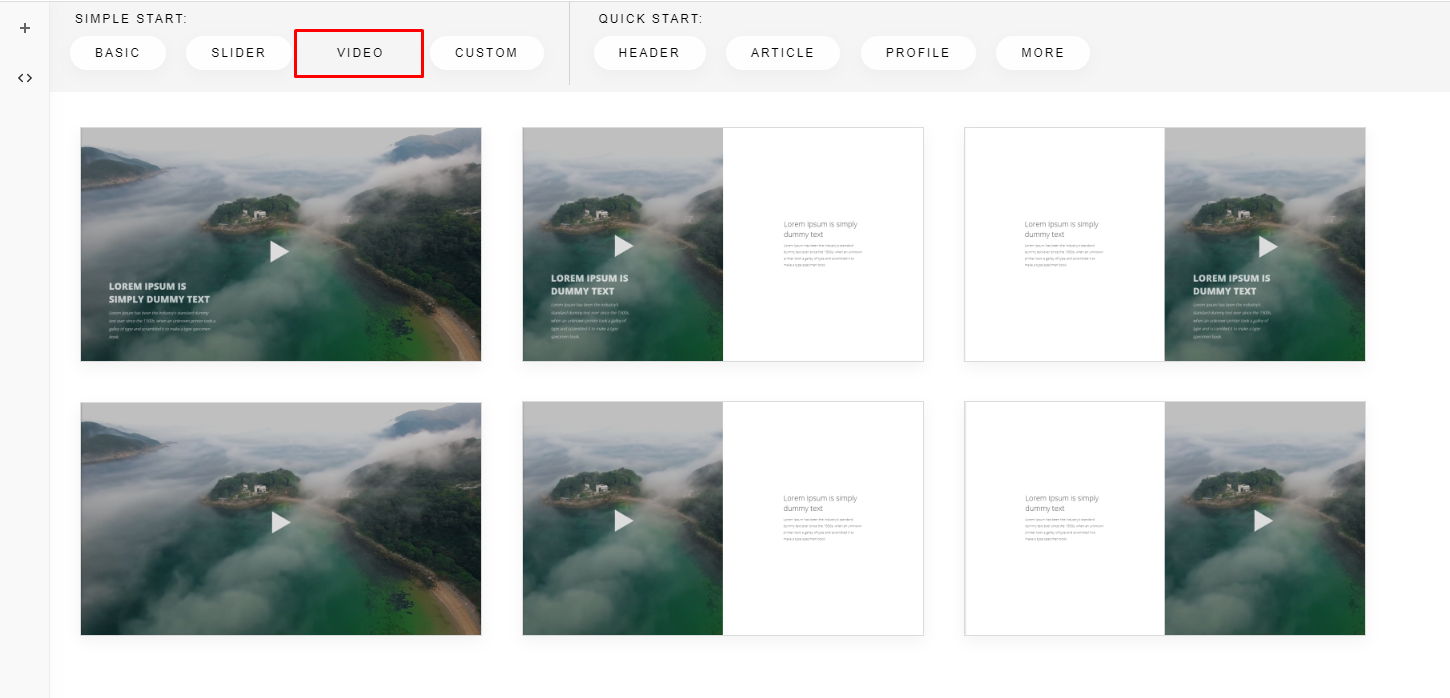Choose white text panel of bottom-right template
The image size is (1450, 698).
coord(1064,518)
